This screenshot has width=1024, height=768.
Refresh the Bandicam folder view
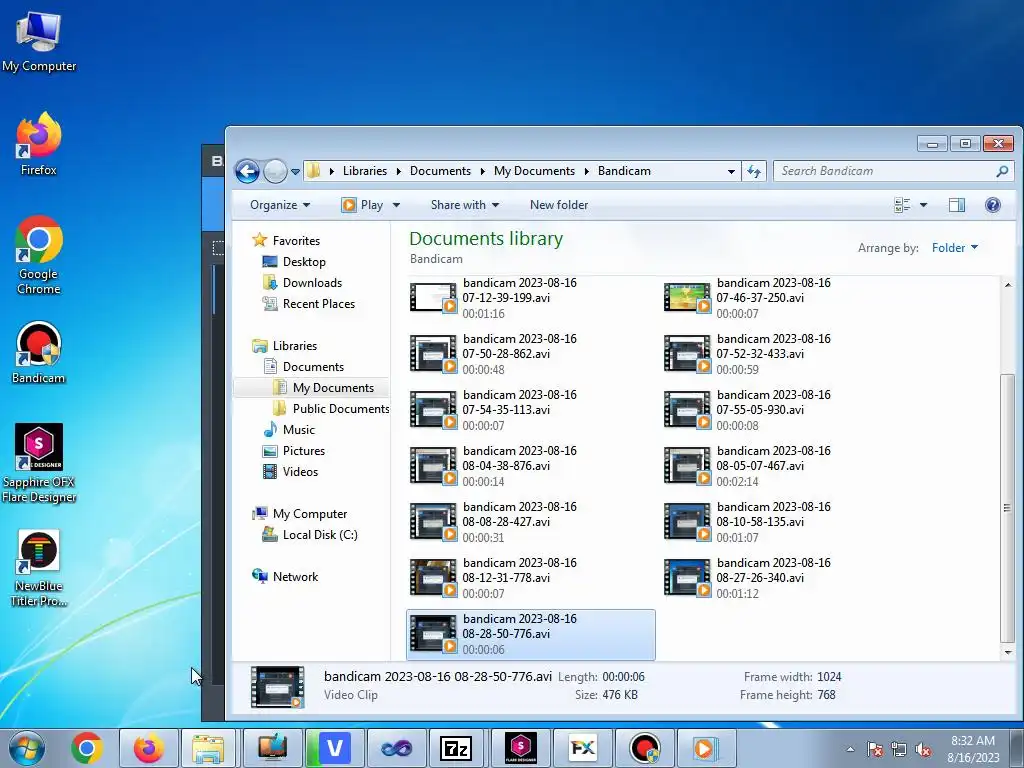click(x=754, y=171)
